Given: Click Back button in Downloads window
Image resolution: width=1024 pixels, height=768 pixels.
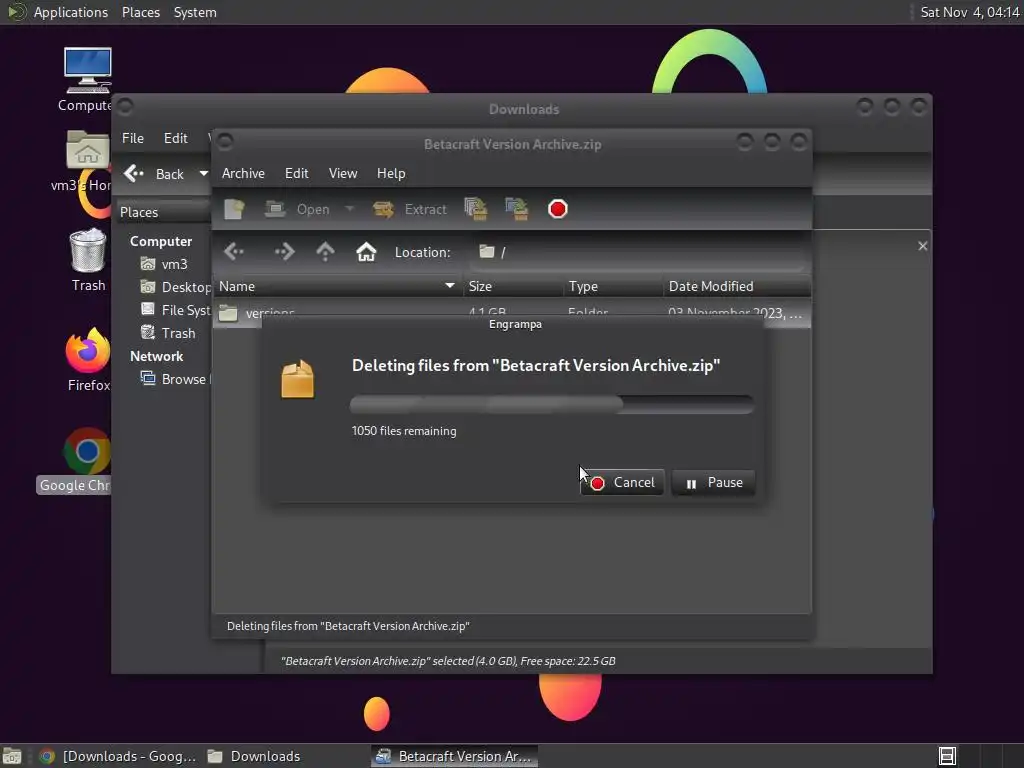Looking at the screenshot, I should pyautogui.click(x=154, y=174).
